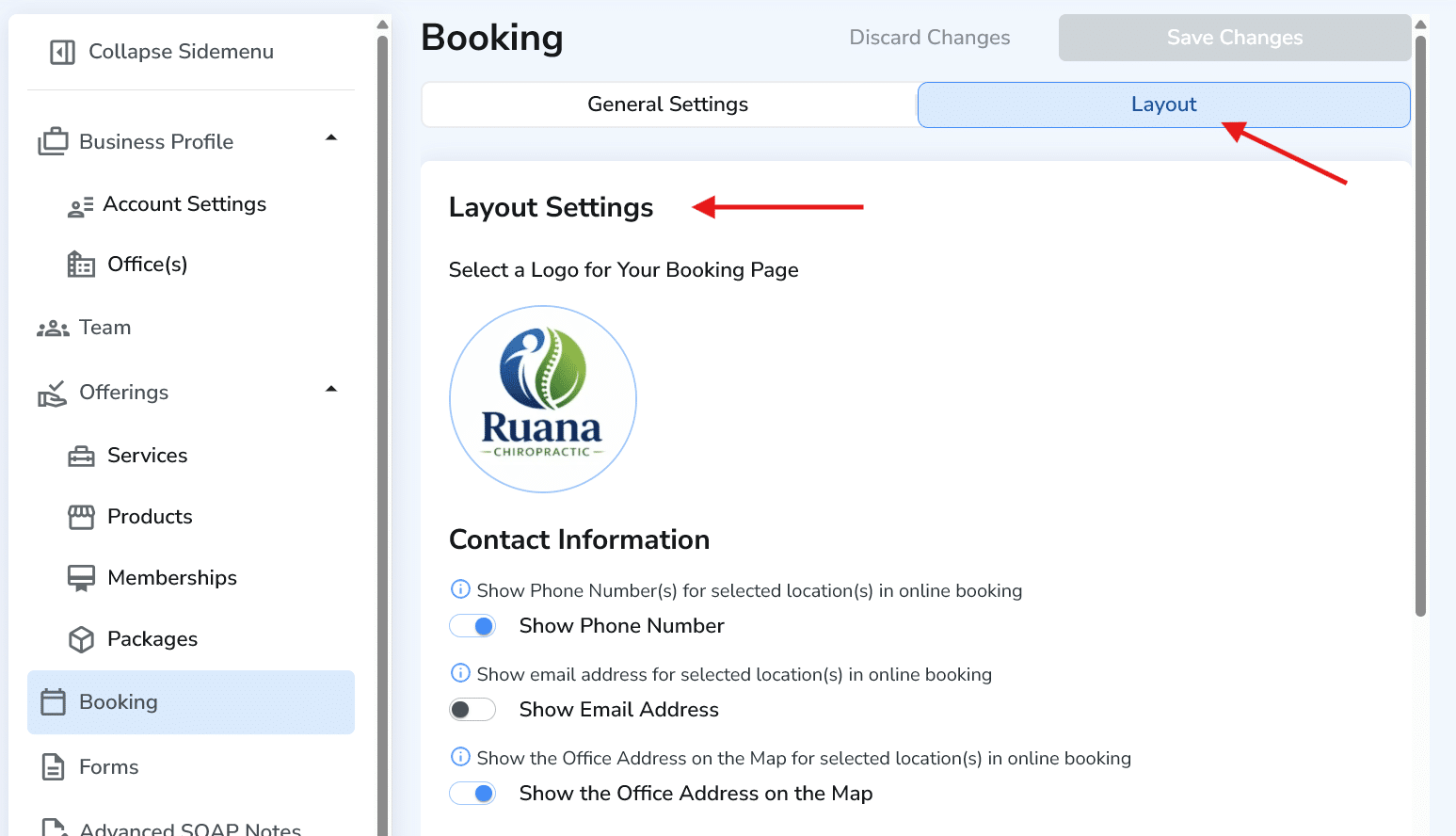The height and width of the screenshot is (836, 1456).
Task: Click the Offerings label
Action: coord(123,393)
